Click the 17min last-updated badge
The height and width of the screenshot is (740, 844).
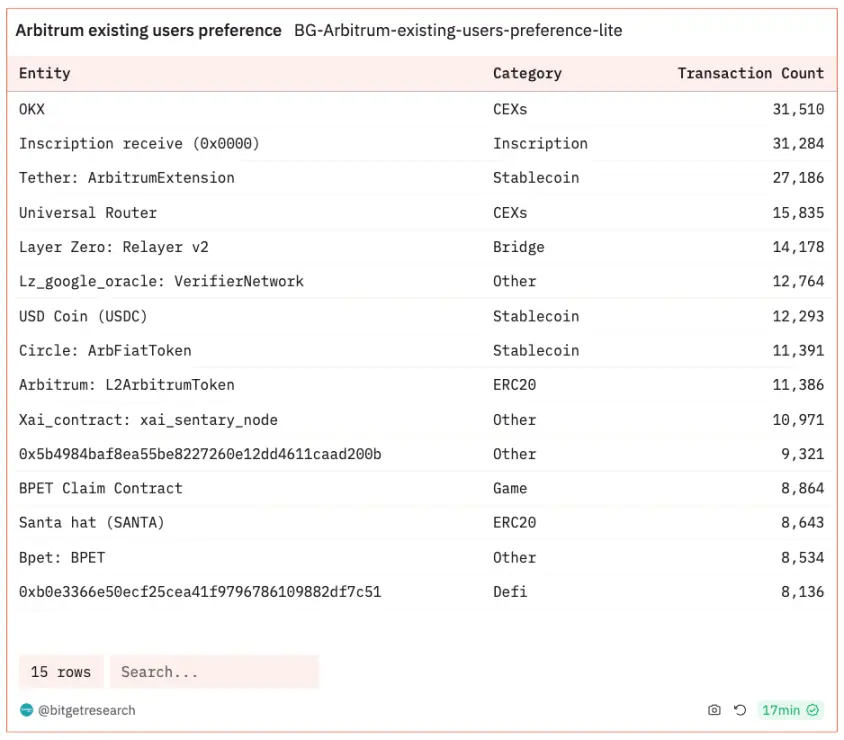point(781,710)
